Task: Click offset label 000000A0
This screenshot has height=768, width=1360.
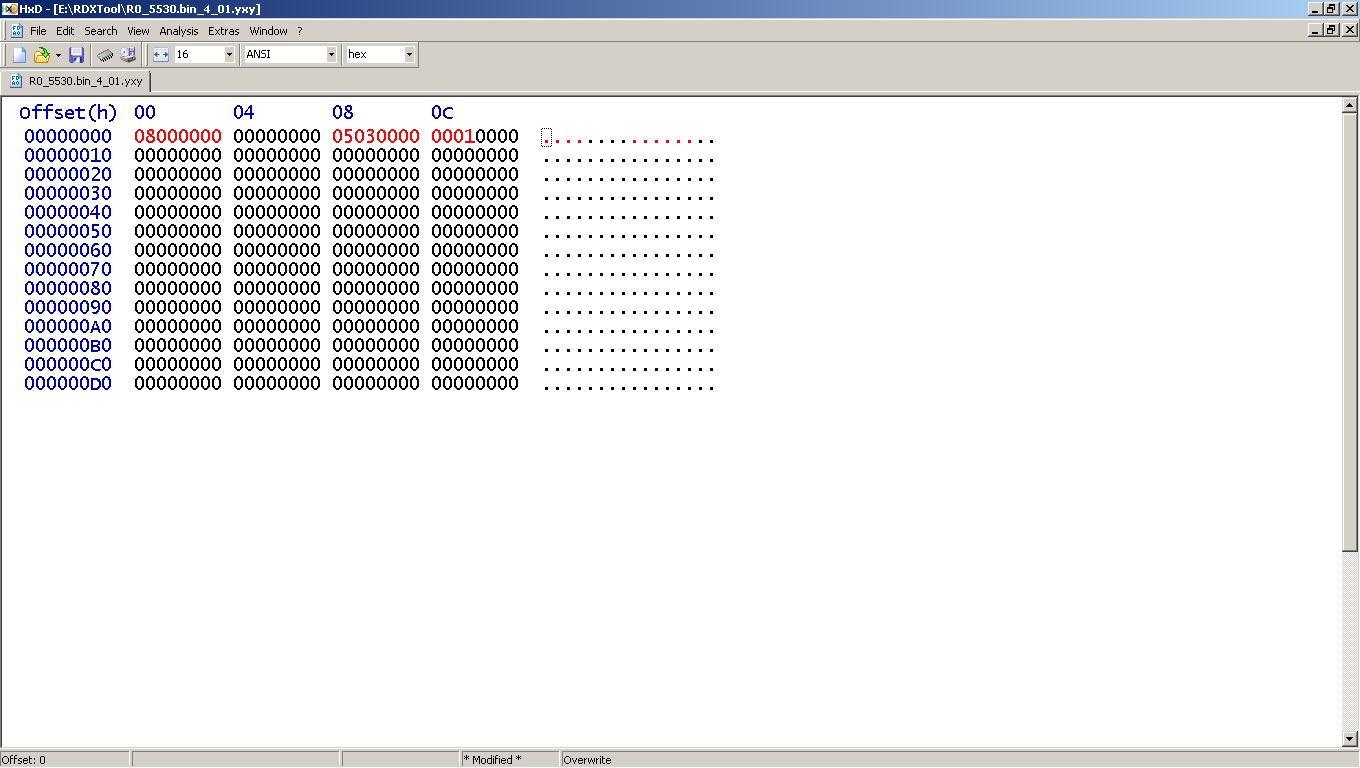Action: click(68, 326)
